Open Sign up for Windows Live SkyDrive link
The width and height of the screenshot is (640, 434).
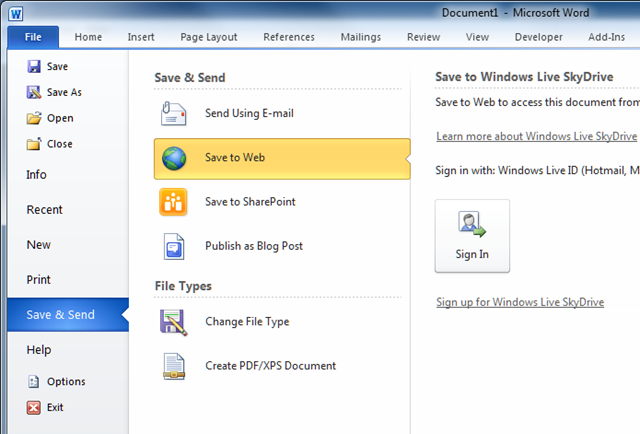(x=520, y=303)
